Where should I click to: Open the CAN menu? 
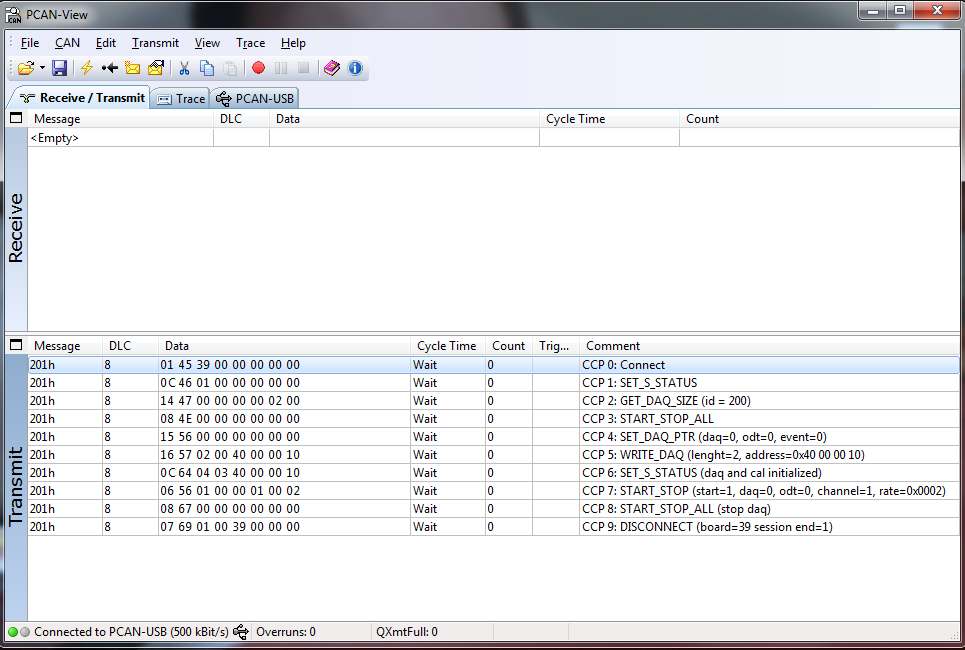[67, 43]
